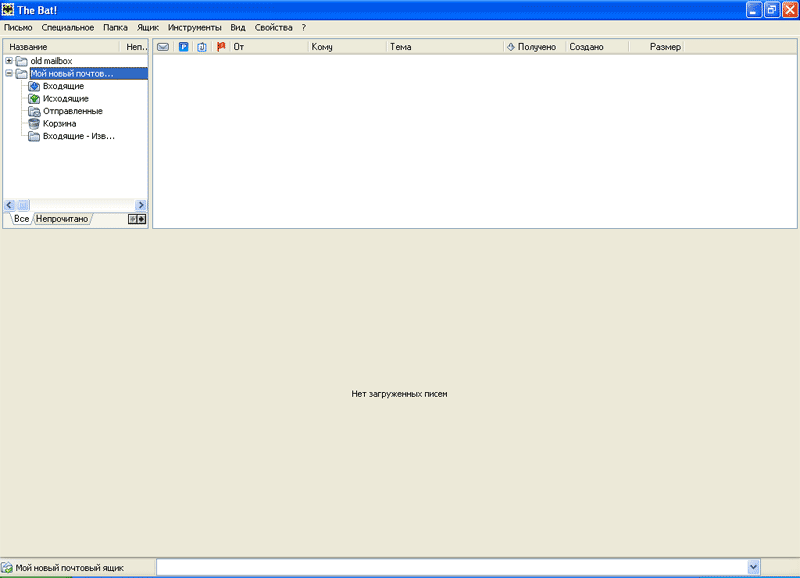Sort by red flag column icon
This screenshot has width=800, height=578.
(x=221, y=47)
